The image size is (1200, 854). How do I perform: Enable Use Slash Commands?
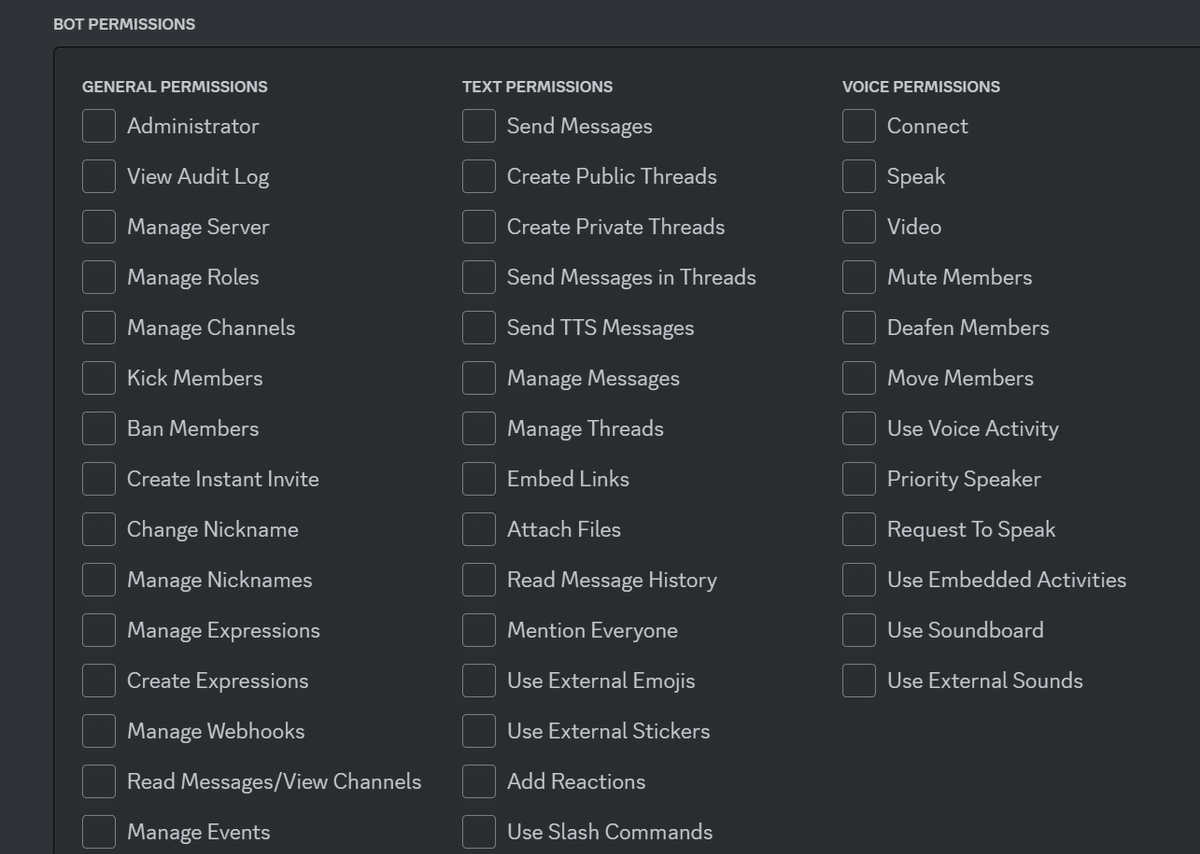(478, 831)
